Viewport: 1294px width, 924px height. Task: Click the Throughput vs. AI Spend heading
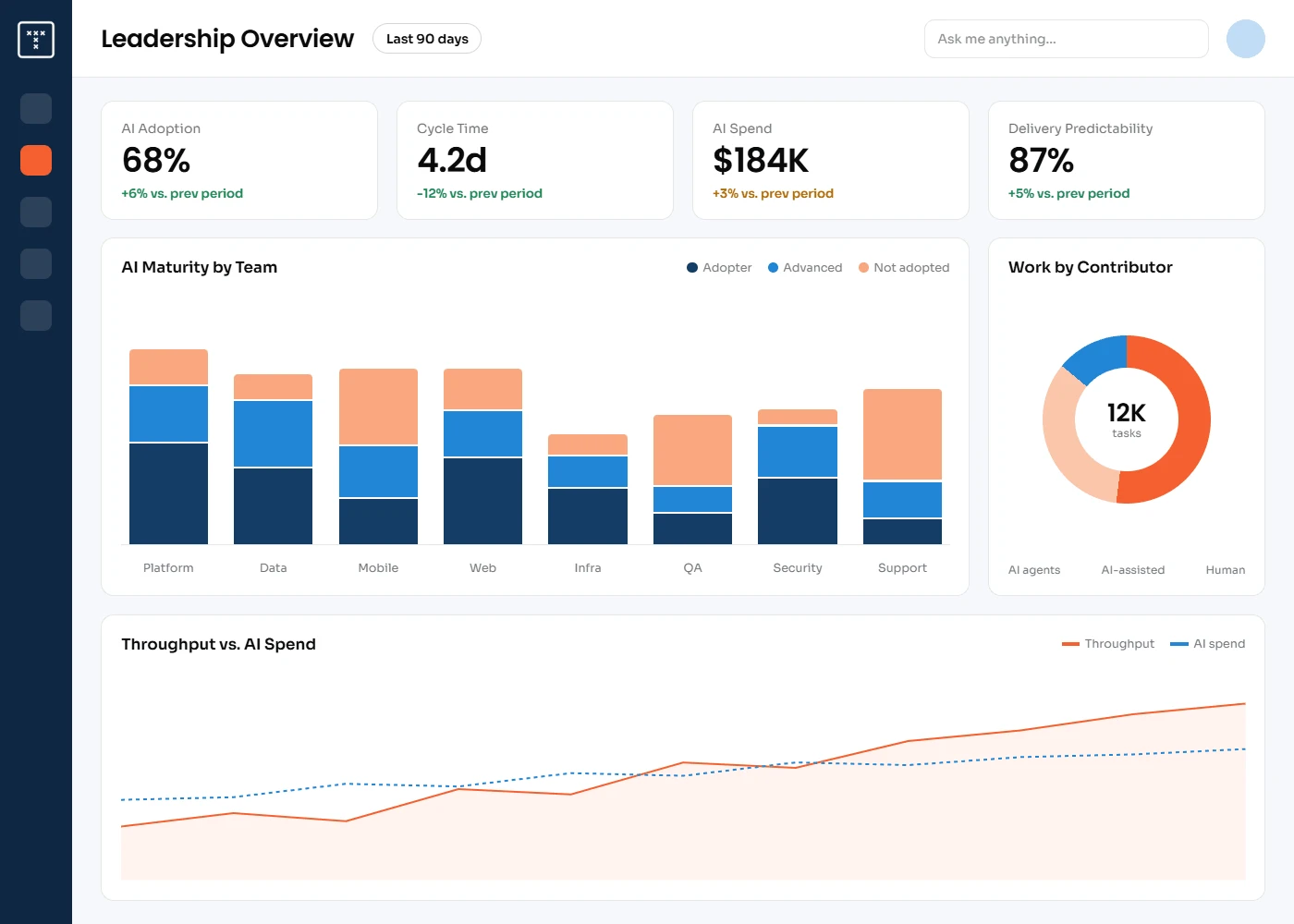pos(219,644)
